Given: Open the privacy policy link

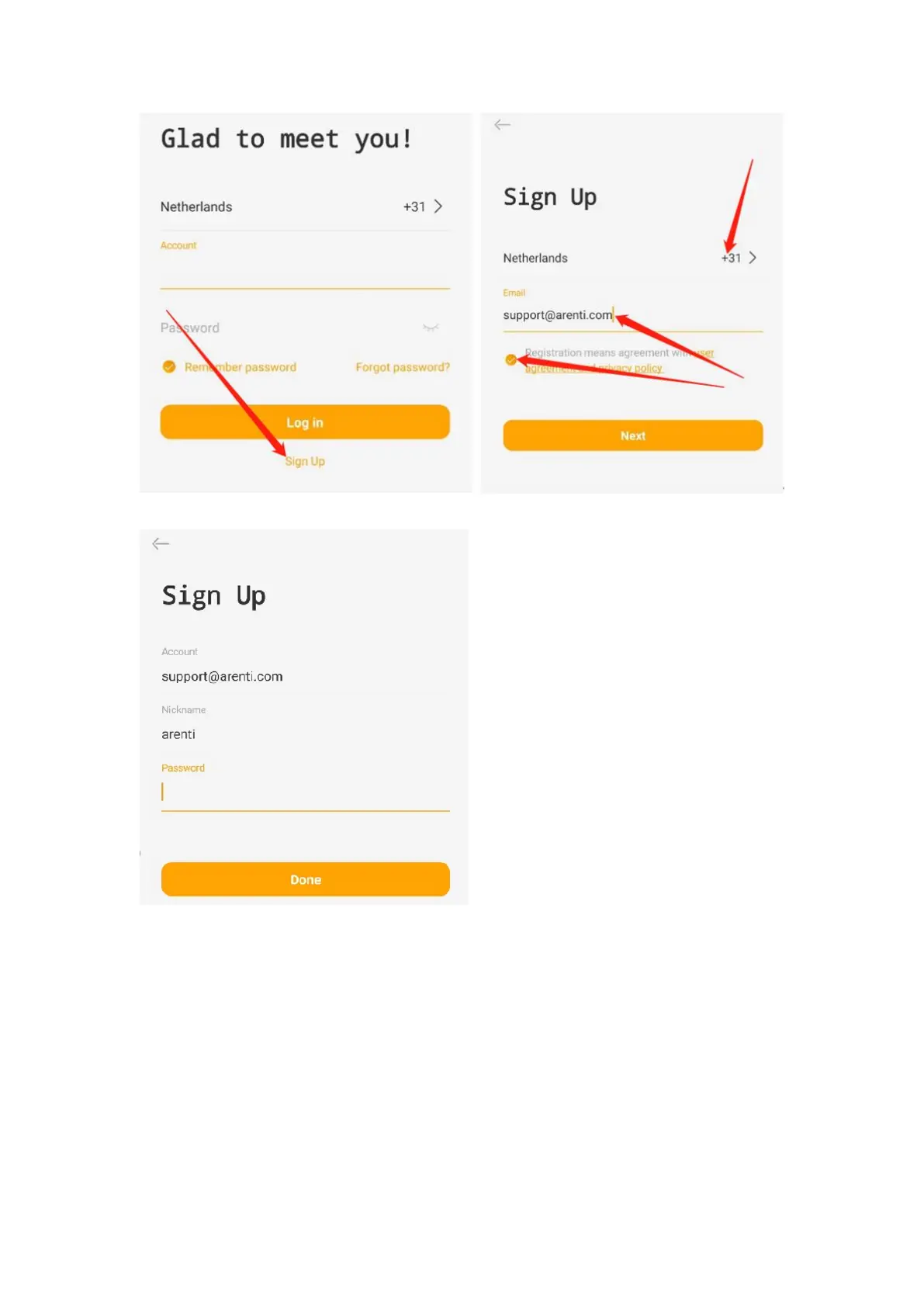Looking at the screenshot, I should [630, 369].
